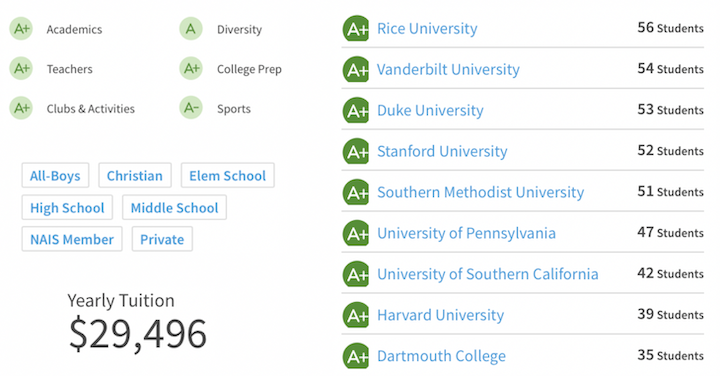The width and height of the screenshot is (720, 376).
Task: Click the Diversity A grade badge
Action: click(x=191, y=28)
